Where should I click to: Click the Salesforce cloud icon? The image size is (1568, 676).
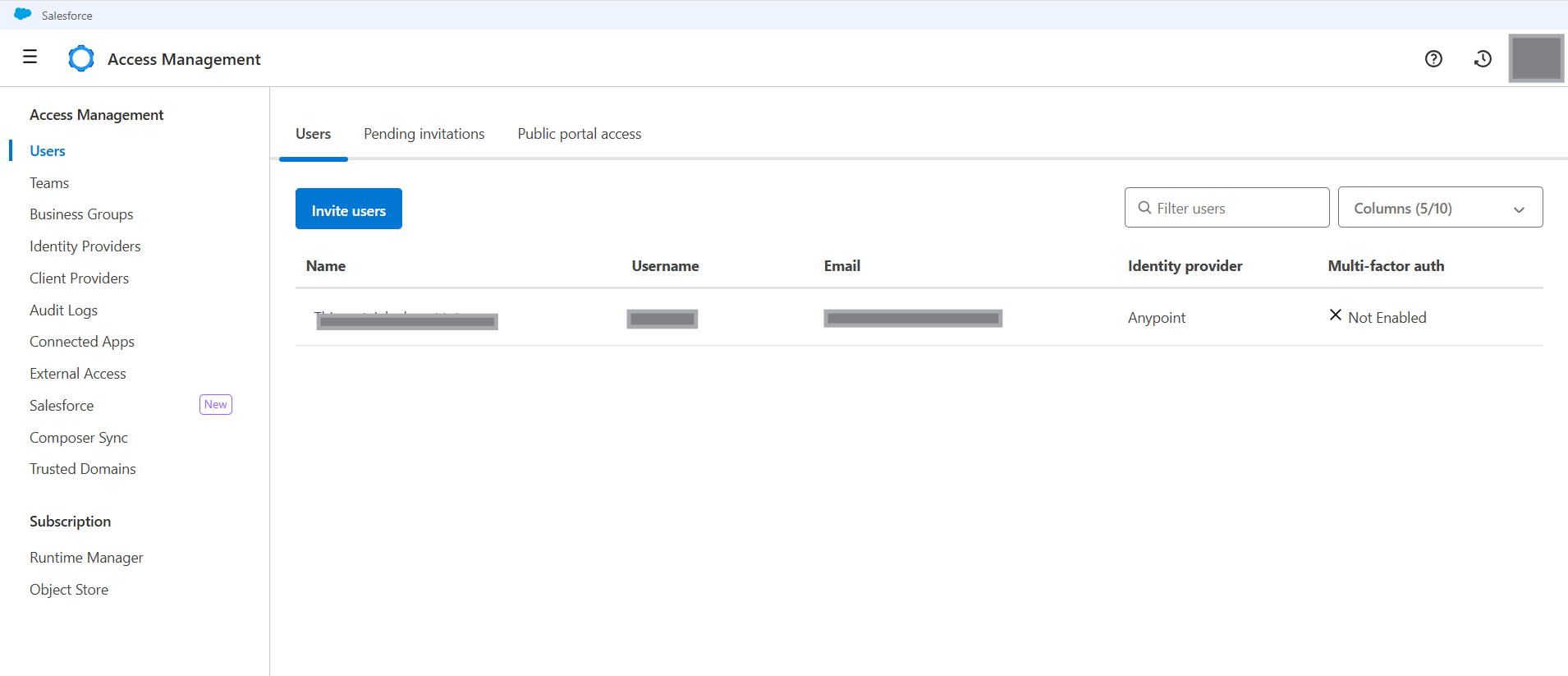click(23, 15)
